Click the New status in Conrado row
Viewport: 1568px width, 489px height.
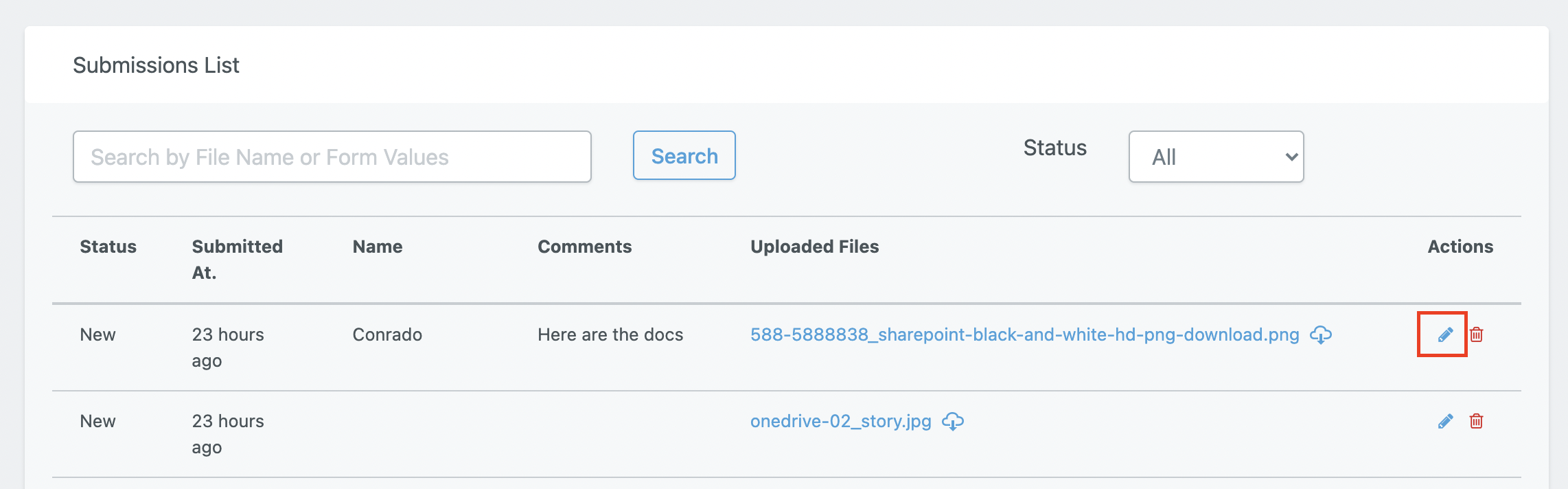97,334
